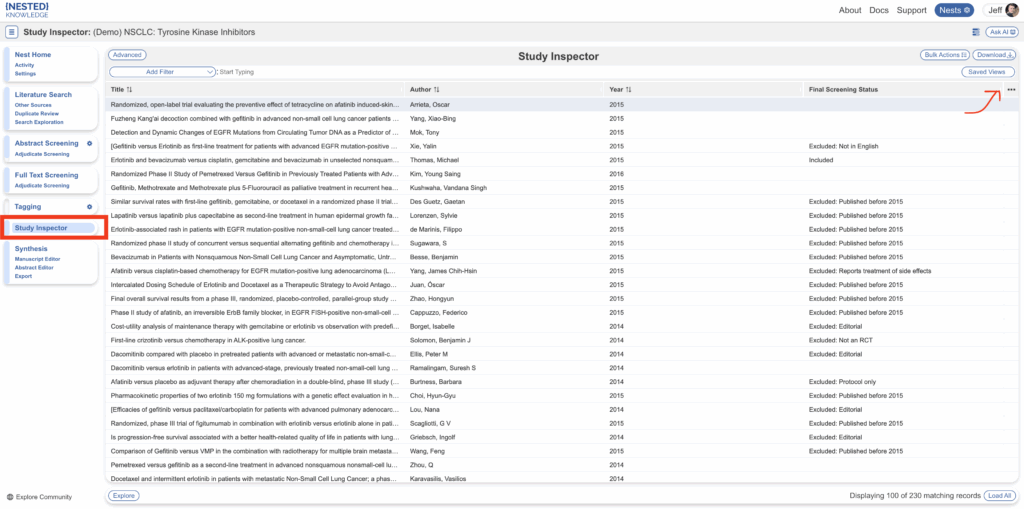1024x509 pixels.
Task: Open Abstract Screening settings gear
Action: (90, 144)
